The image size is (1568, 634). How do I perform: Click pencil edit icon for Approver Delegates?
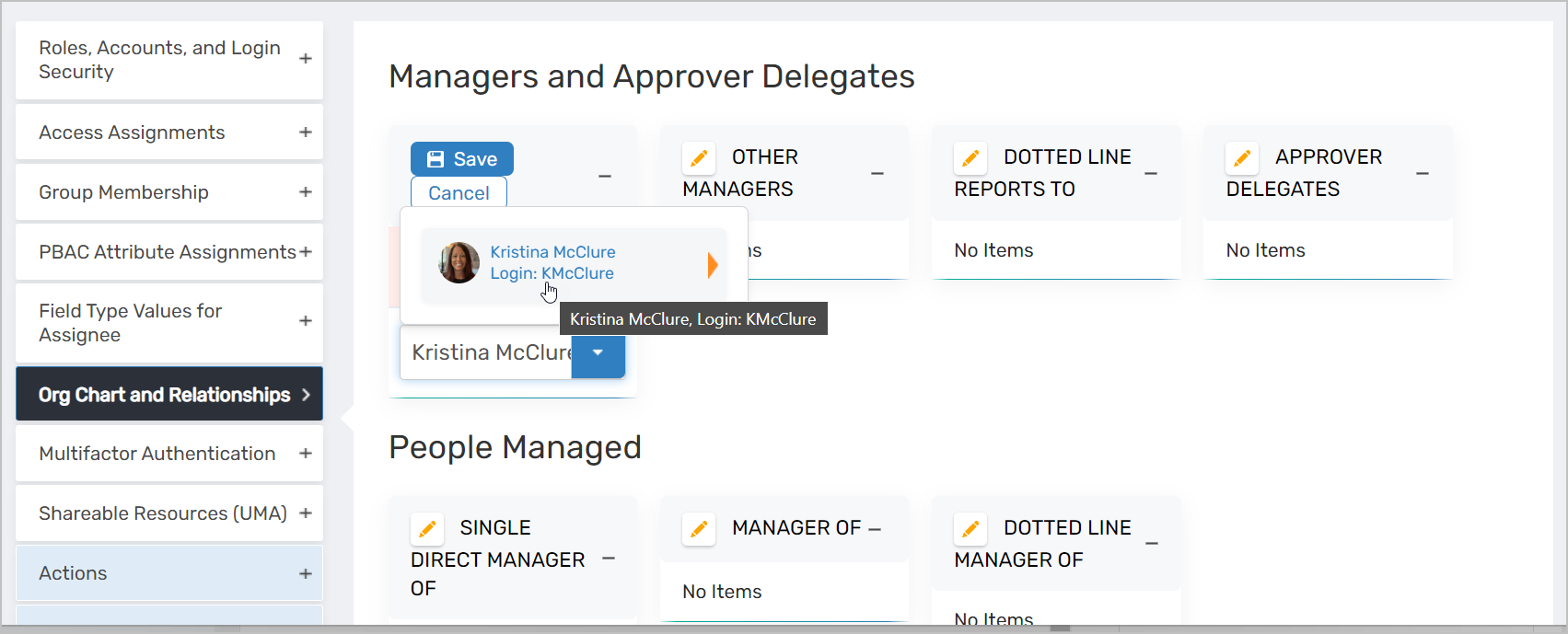point(1242,158)
